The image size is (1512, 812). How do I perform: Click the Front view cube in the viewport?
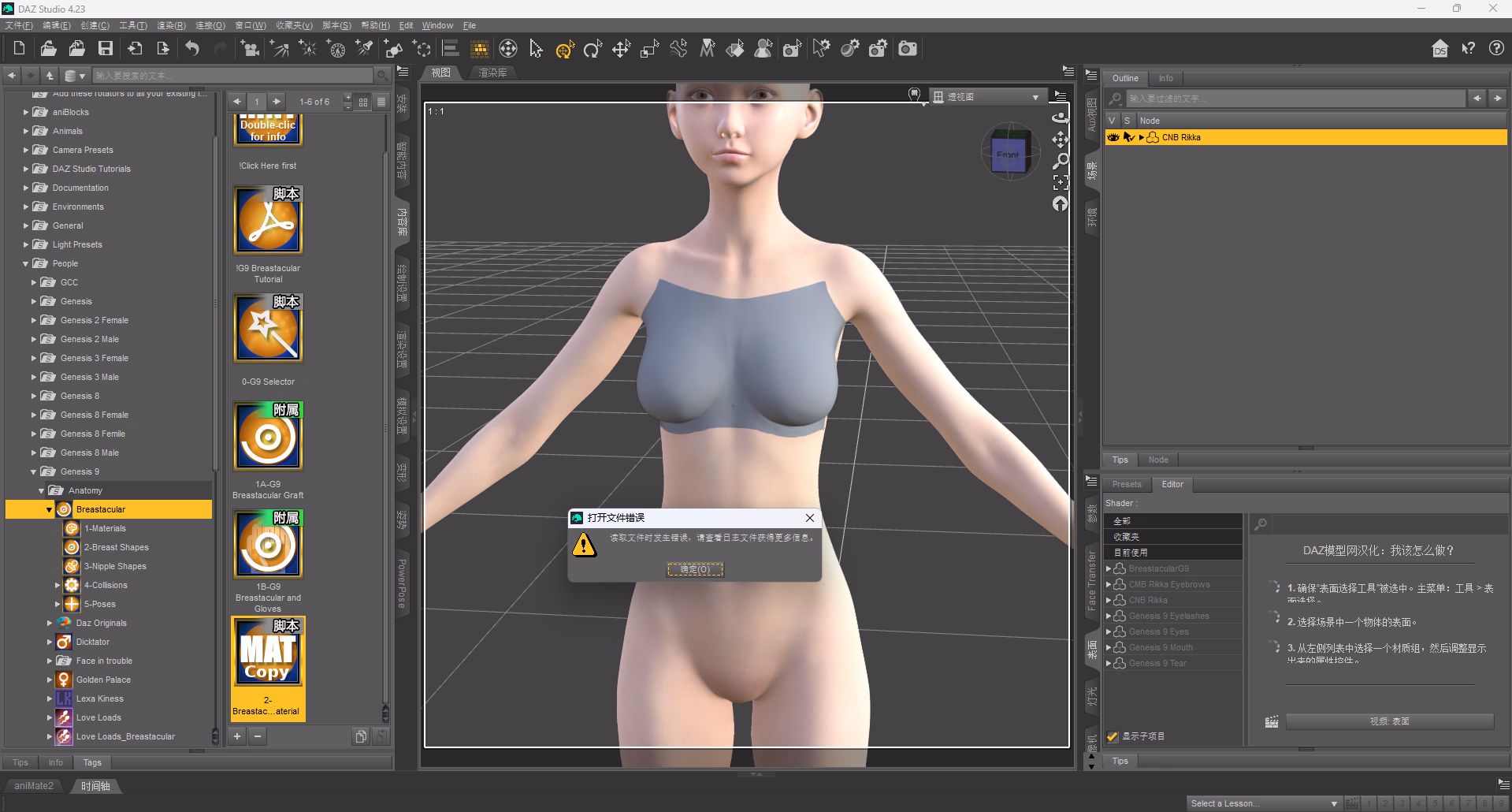[1008, 154]
